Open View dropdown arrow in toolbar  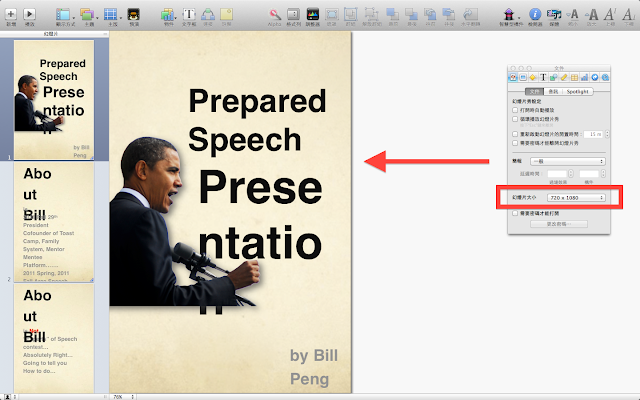[x=73, y=18]
